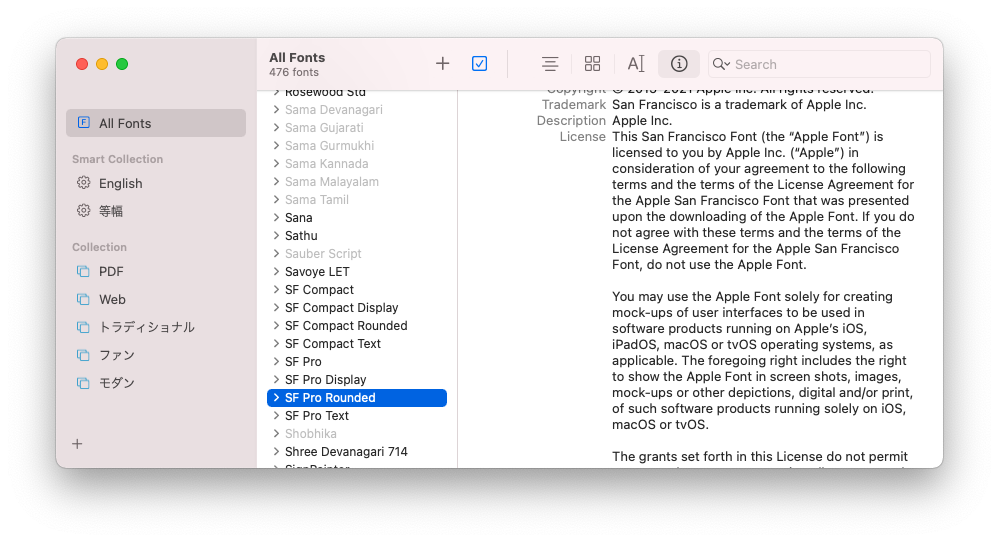Add new collection with sidebar plus button
999x542 pixels.
click(77, 444)
